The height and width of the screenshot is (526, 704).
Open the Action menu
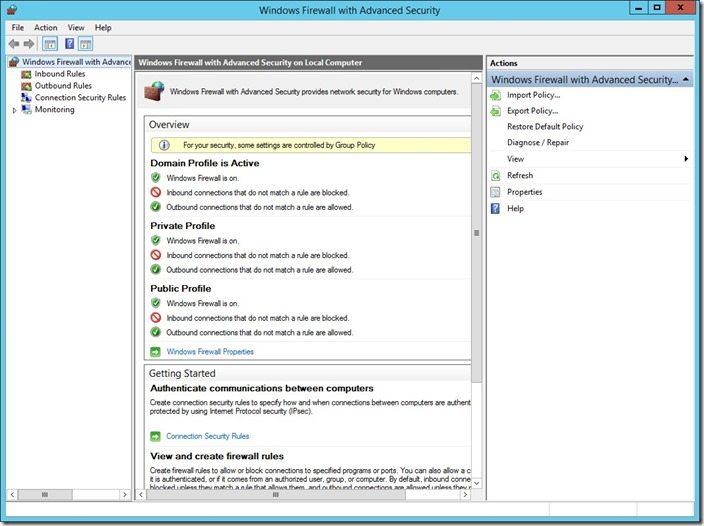coord(46,28)
